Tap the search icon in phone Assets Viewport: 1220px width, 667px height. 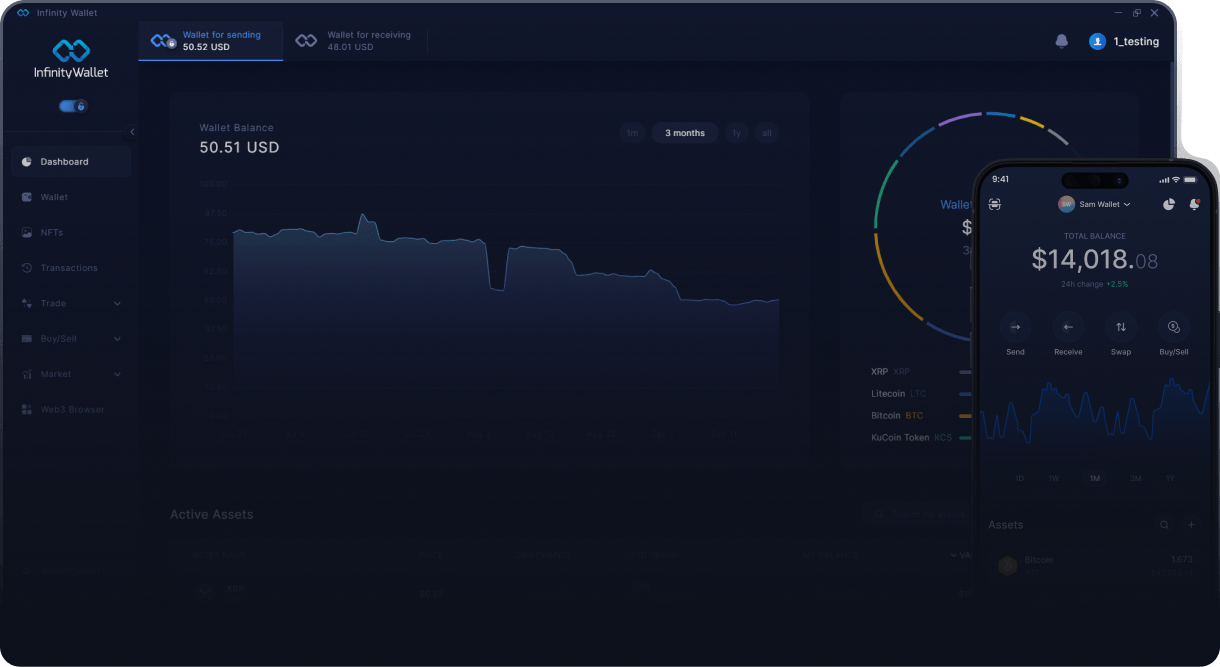pyautogui.click(x=1164, y=525)
